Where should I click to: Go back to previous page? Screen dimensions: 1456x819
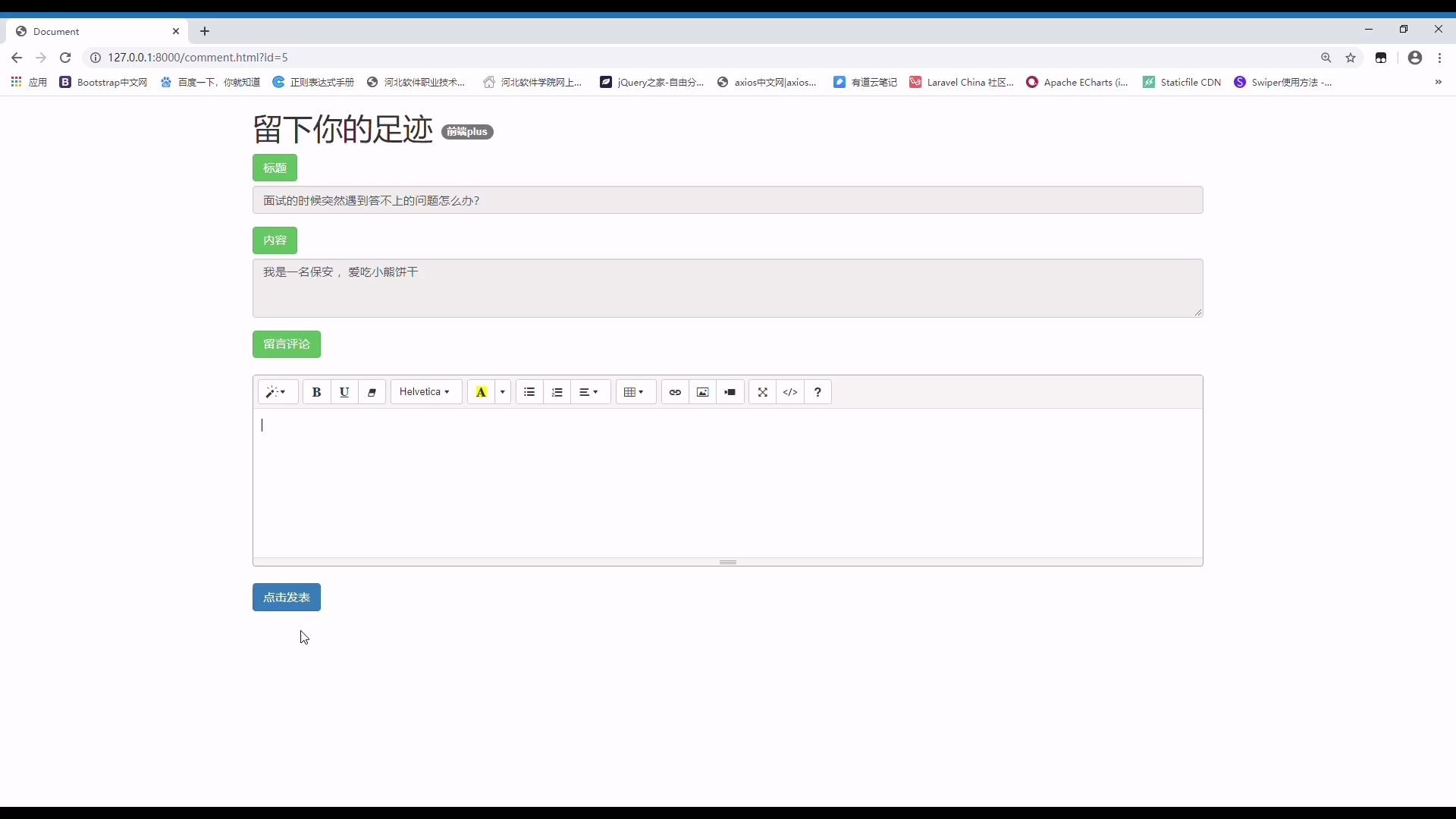click(17, 58)
